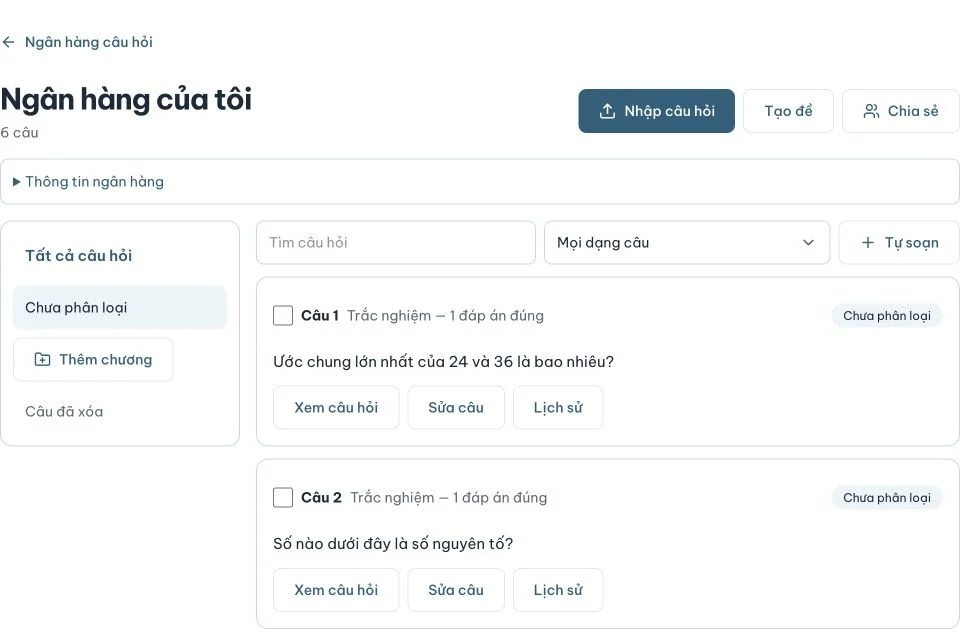
Task: Click the Câu 1 type label Trắc nghiệm
Action: 445,315
